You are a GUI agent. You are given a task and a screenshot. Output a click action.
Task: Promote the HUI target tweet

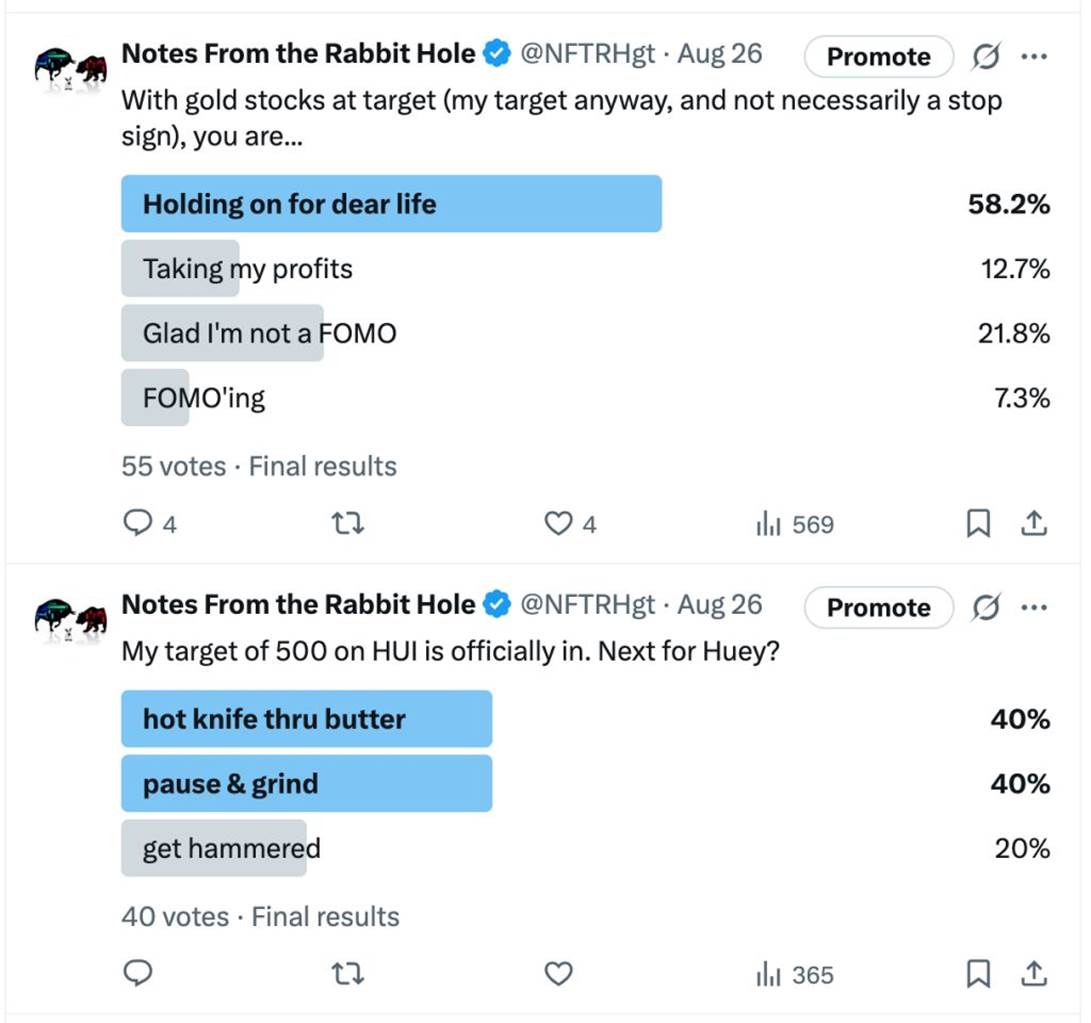coord(878,608)
